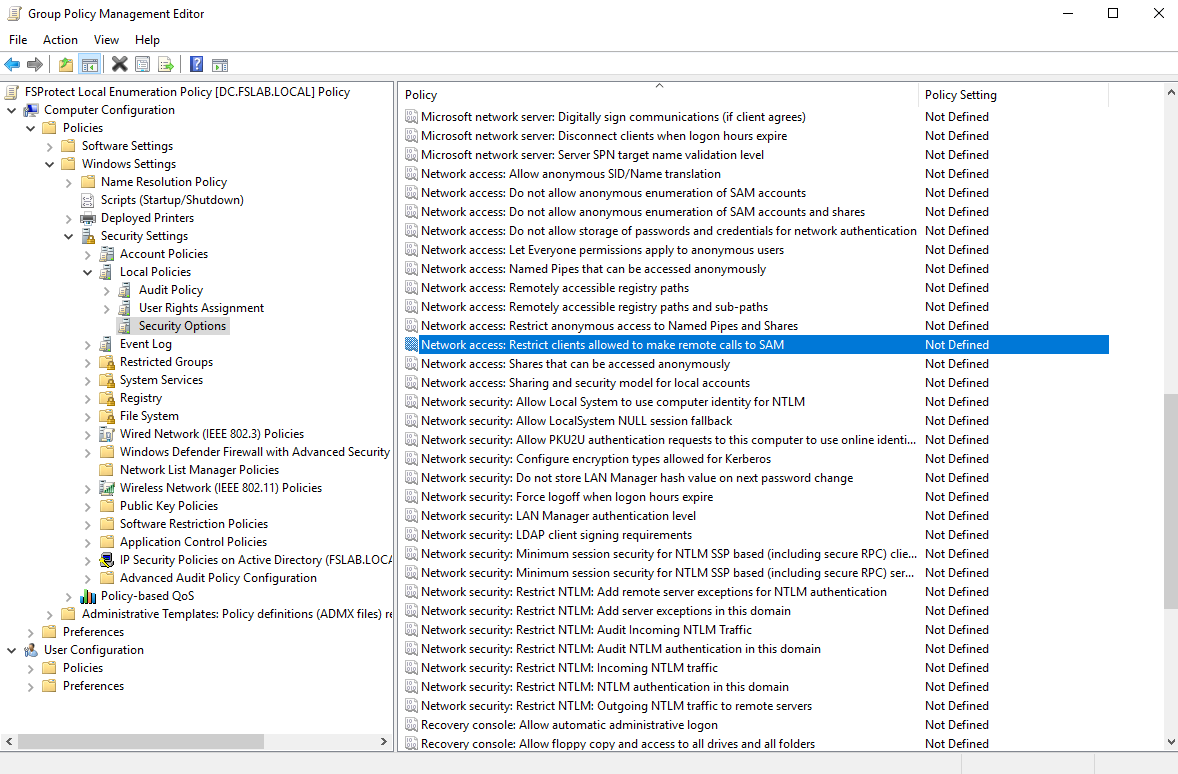Click the Export List toolbar icon
This screenshot has width=1178, height=774.
[x=166, y=65]
